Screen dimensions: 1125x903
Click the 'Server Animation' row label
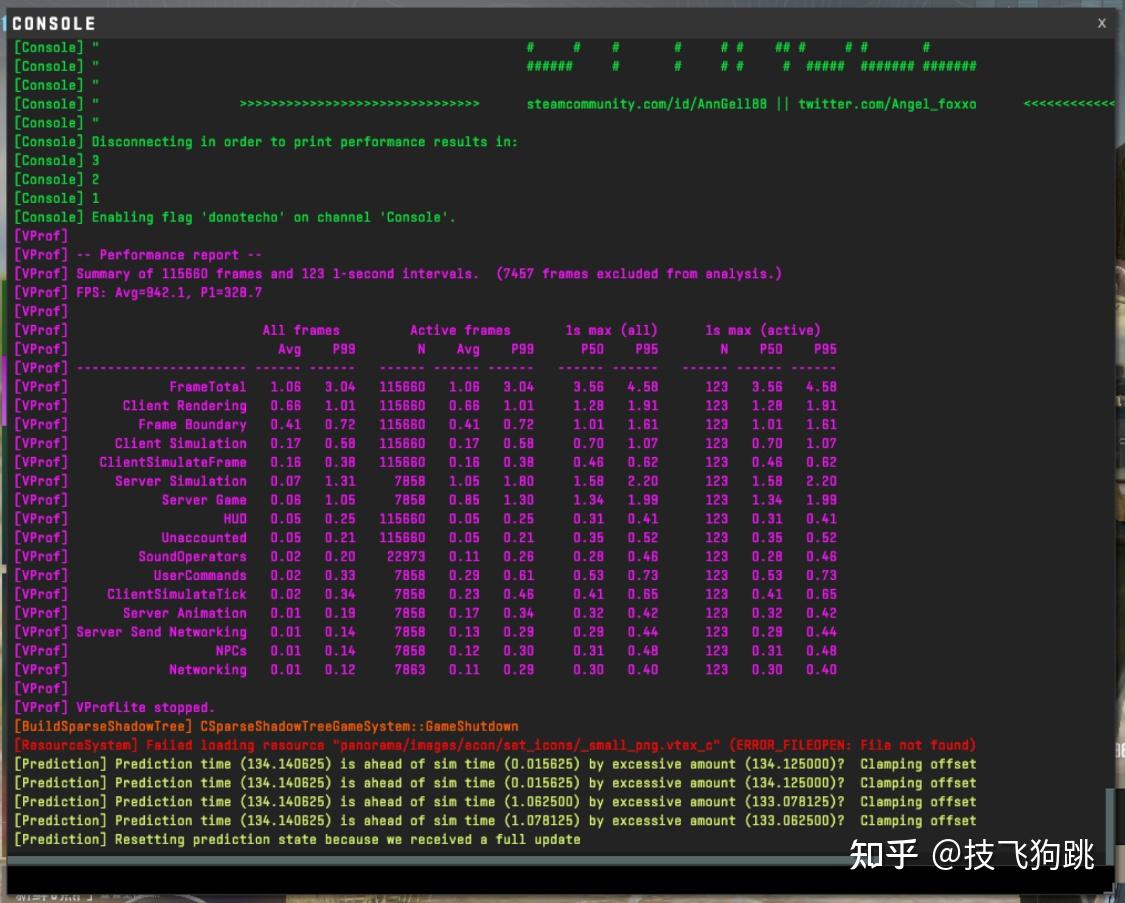tap(184, 613)
